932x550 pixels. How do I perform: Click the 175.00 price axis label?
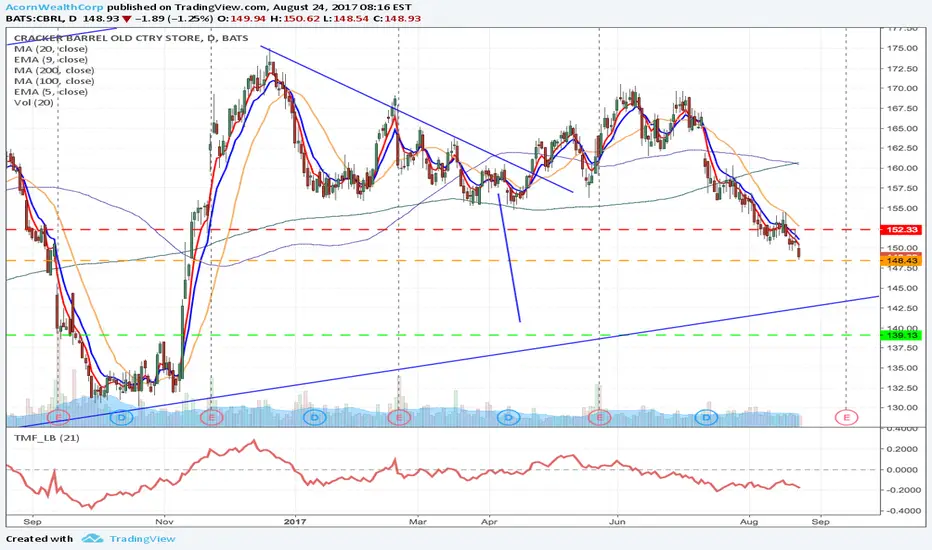pos(902,48)
